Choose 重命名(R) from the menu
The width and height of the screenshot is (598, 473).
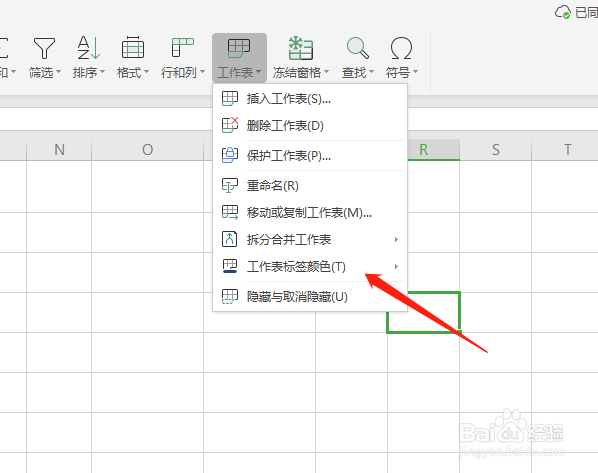pyautogui.click(x=310, y=186)
